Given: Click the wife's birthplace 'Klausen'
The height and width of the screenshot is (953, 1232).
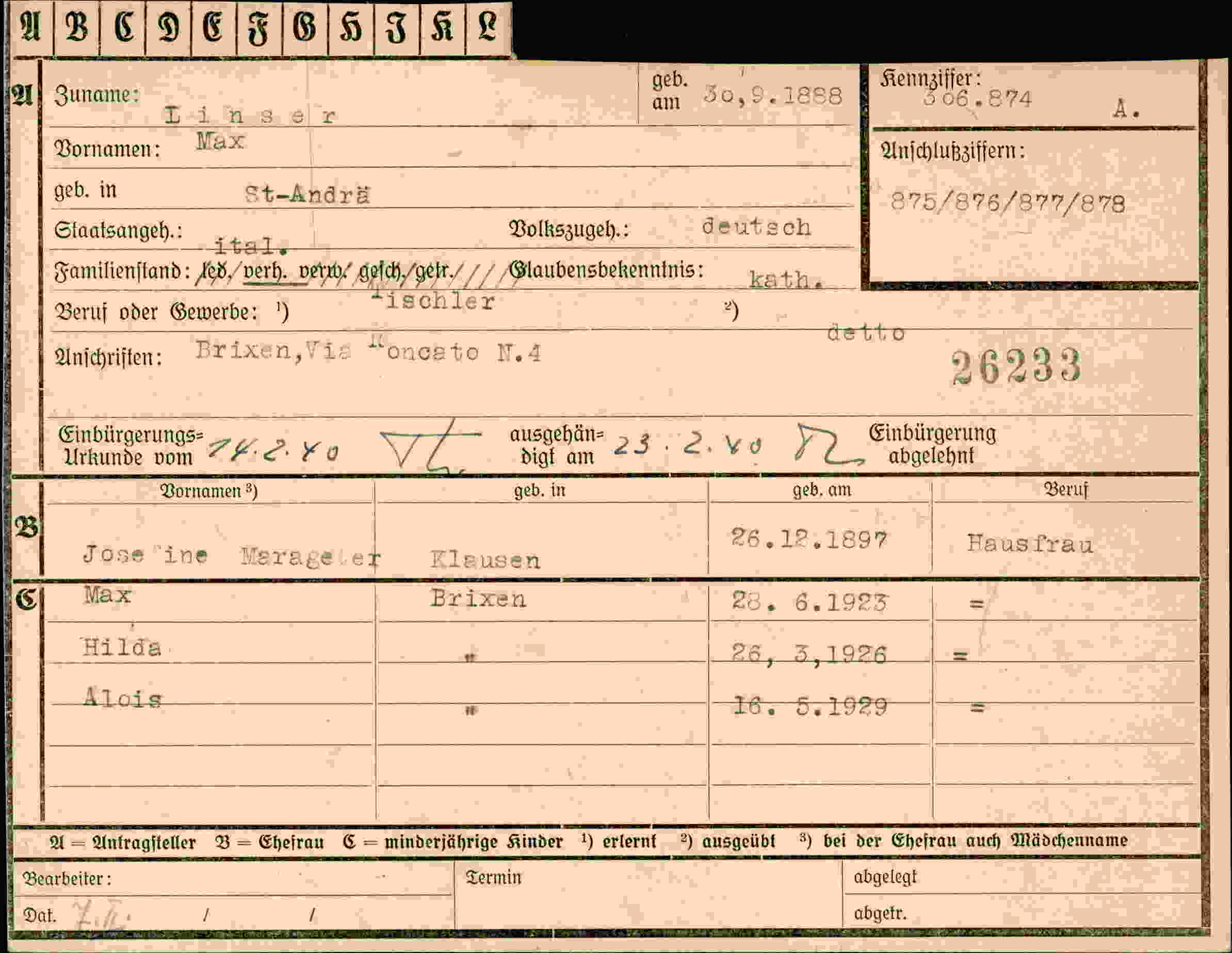Looking at the screenshot, I should pyautogui.click(x=485, y=560).
